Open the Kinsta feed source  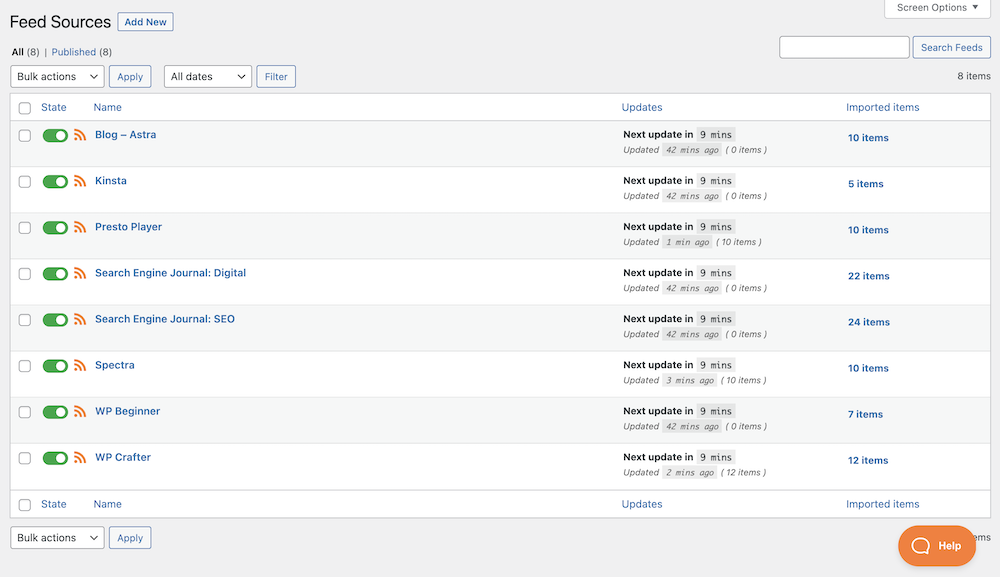tap(111, 180)
